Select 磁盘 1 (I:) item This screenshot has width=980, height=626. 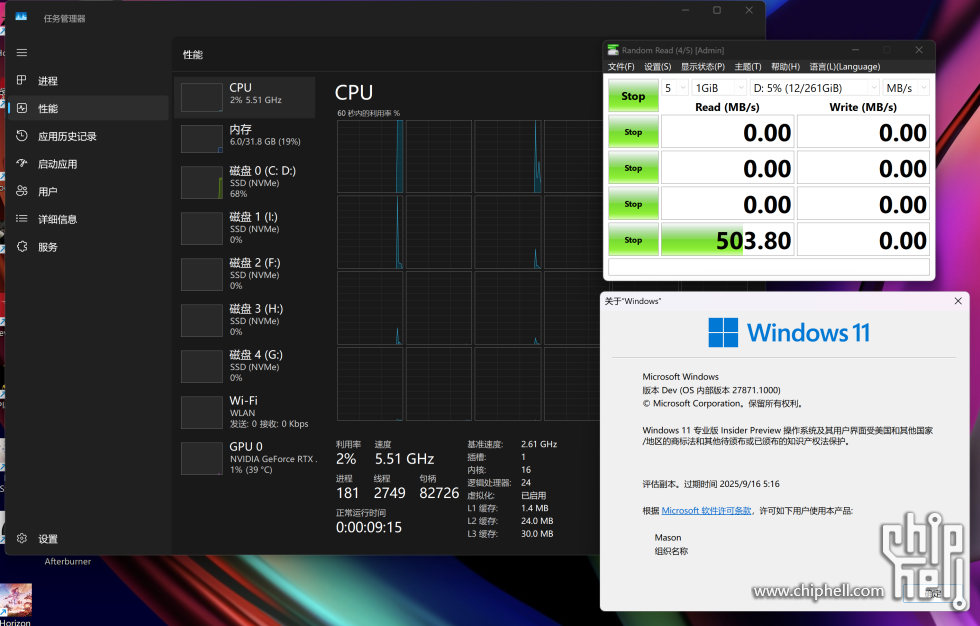coord(245,228)
